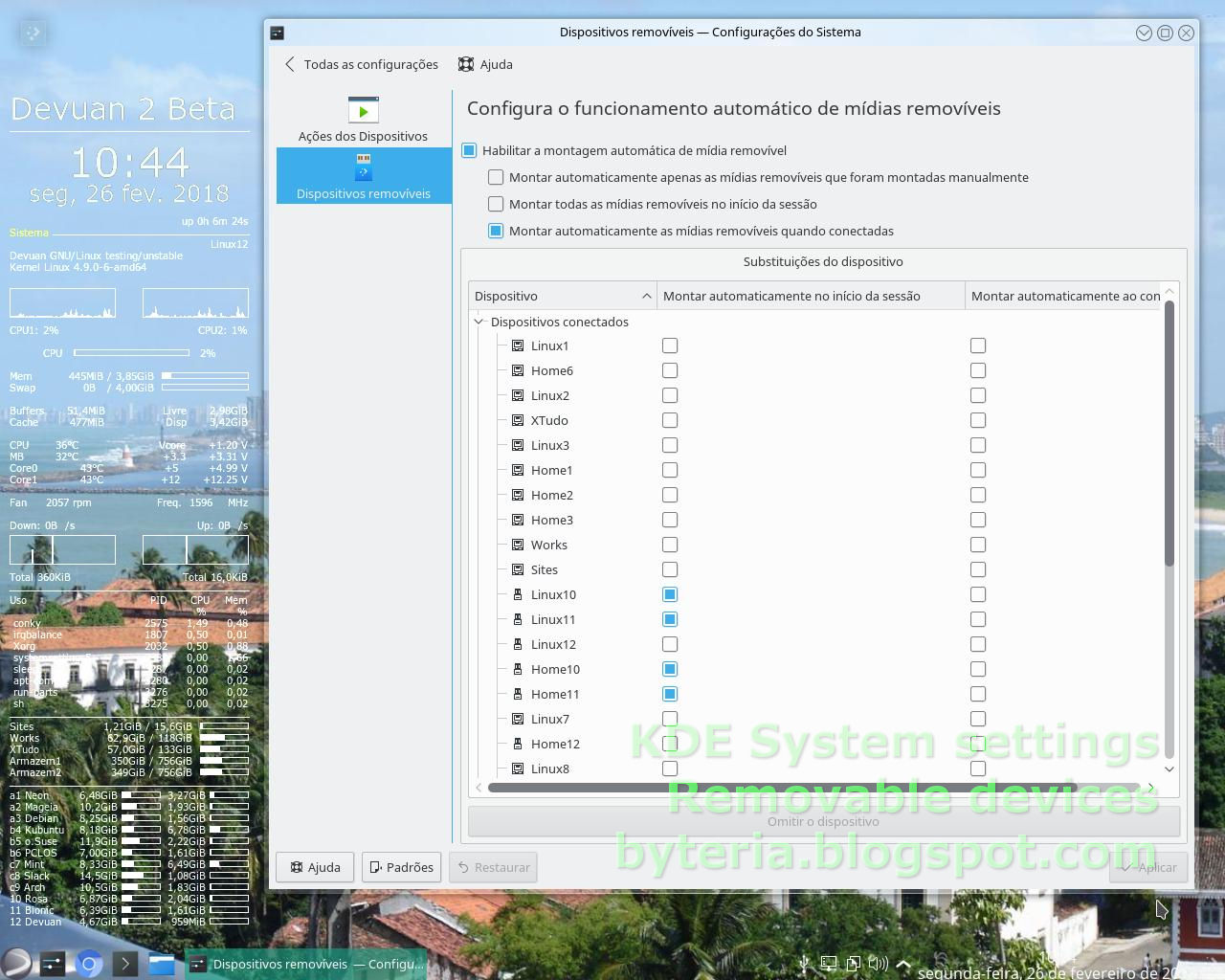Launch the file manager from the taskbar
This screenshot has width=1225, height=980.
tap(161, 964)
